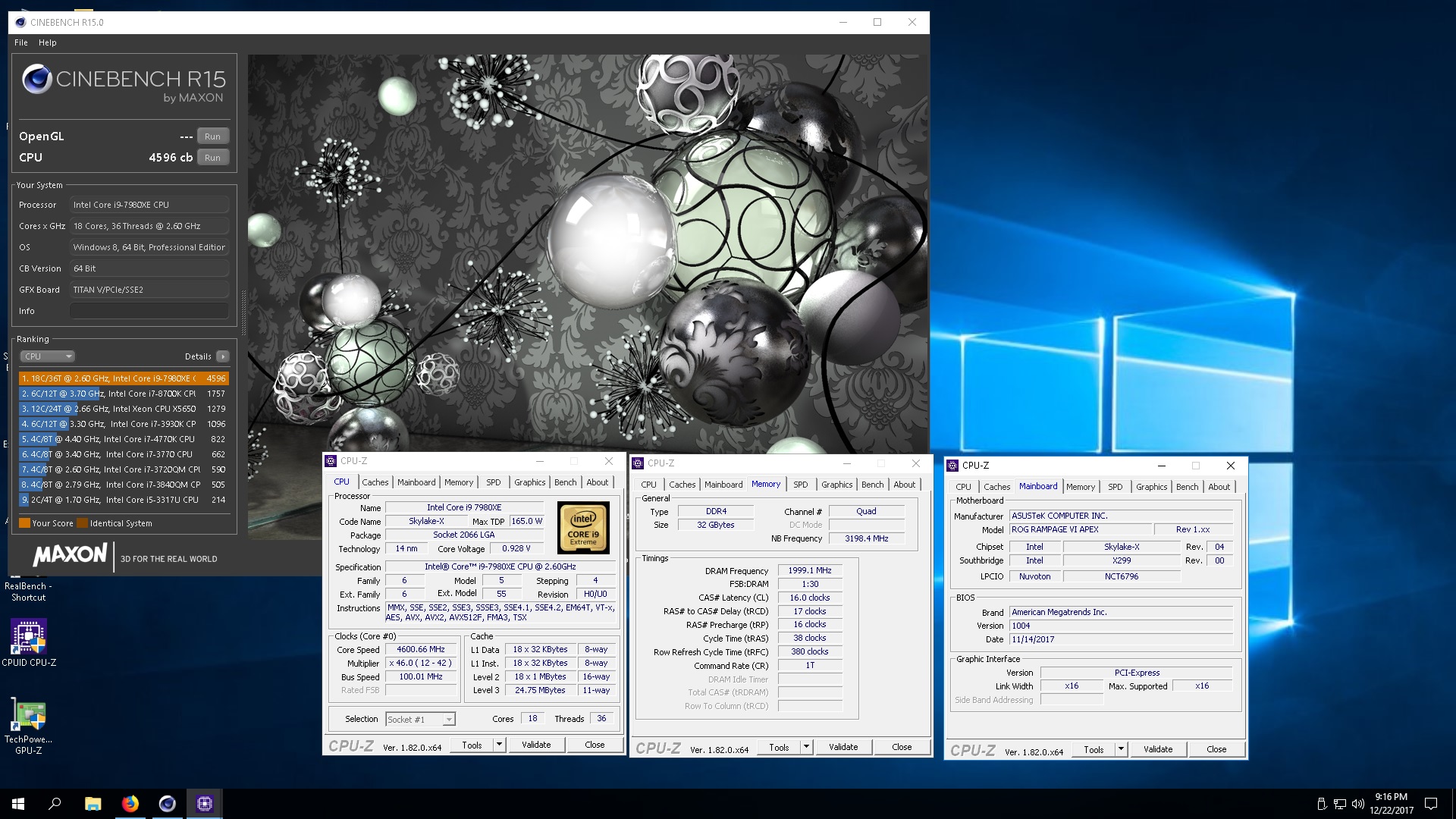Screen dimensions: 1456x819
Task: Click Close button in first CPU-Z window
Action: 595,745
